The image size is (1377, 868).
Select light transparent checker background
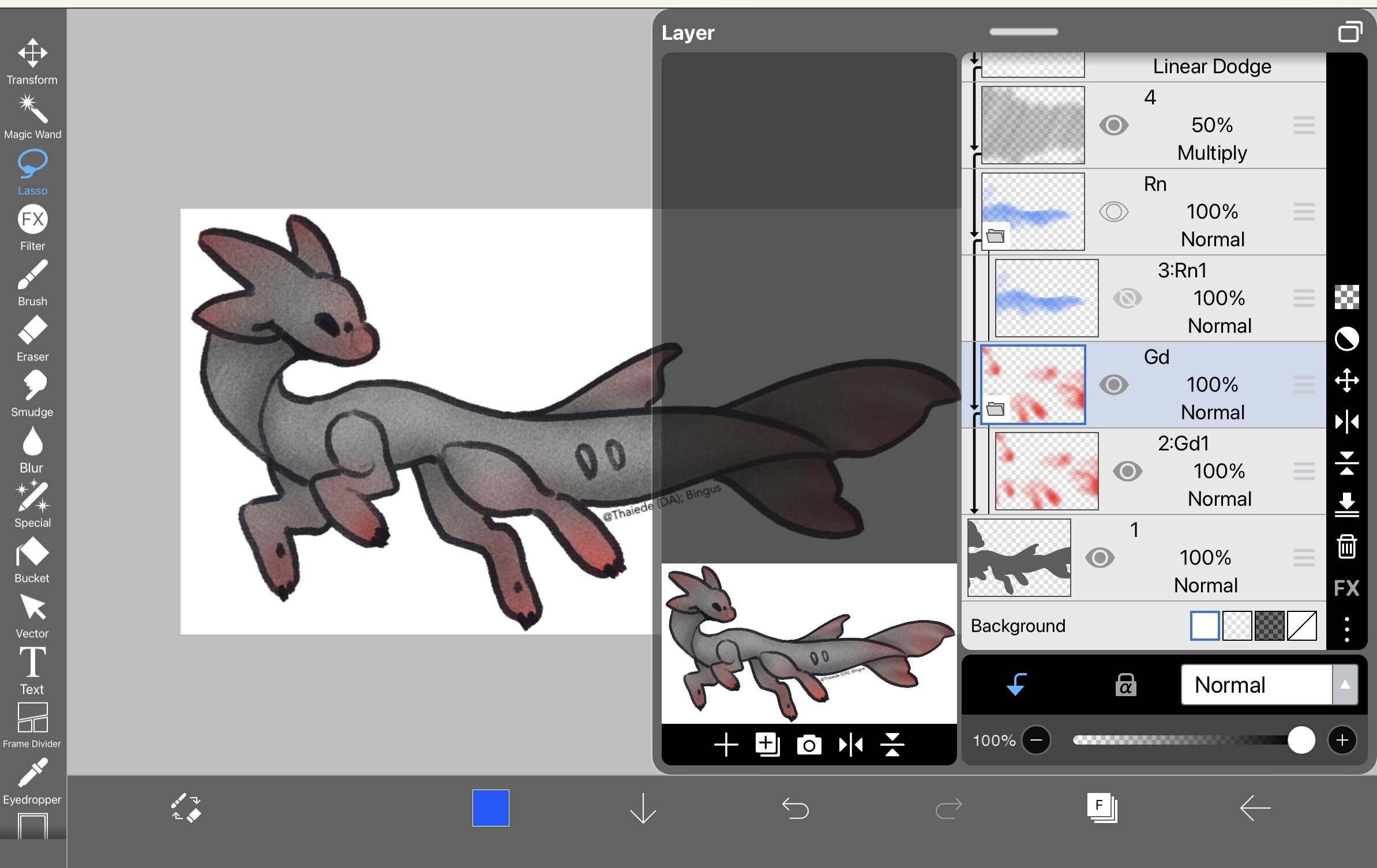click(1237, 626)
